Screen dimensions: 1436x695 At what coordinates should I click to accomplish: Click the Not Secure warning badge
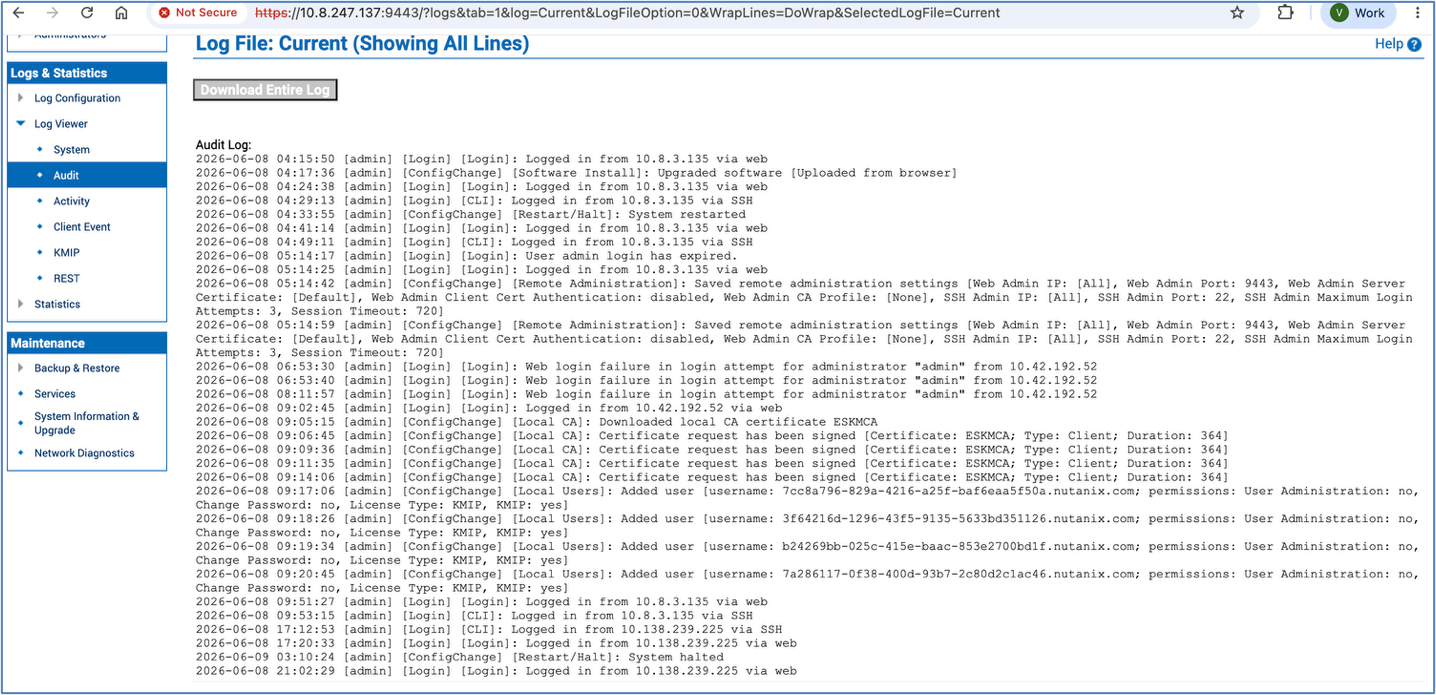pyautogui.click(x=198, y=13)
